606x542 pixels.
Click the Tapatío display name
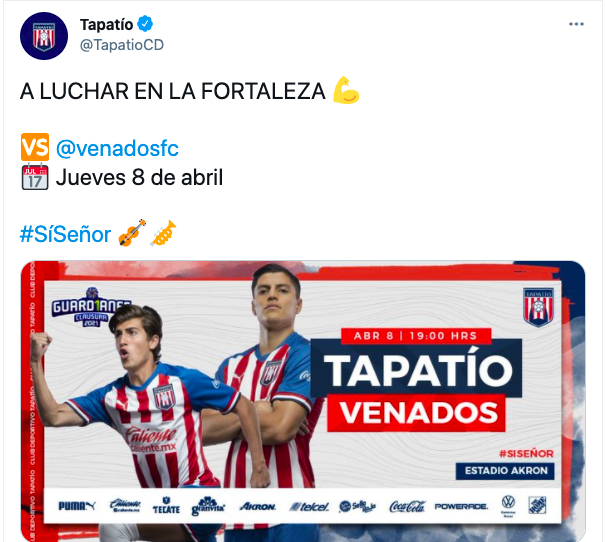(x=106, y=24)
